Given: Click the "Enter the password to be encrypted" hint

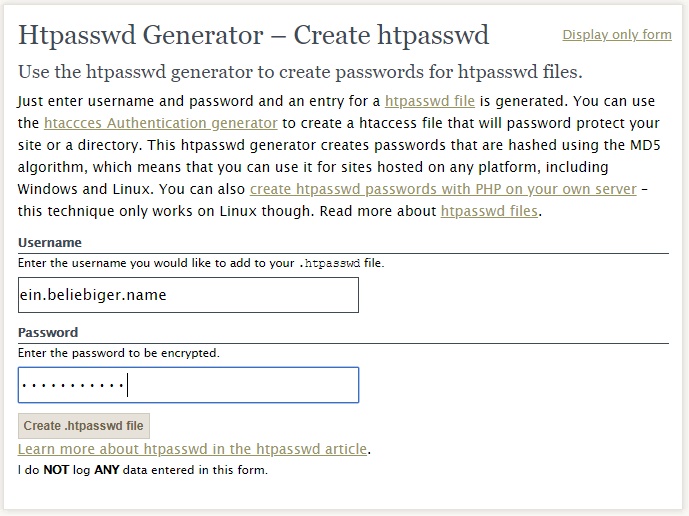Looking at the screenshot, I should pos(119,353).
